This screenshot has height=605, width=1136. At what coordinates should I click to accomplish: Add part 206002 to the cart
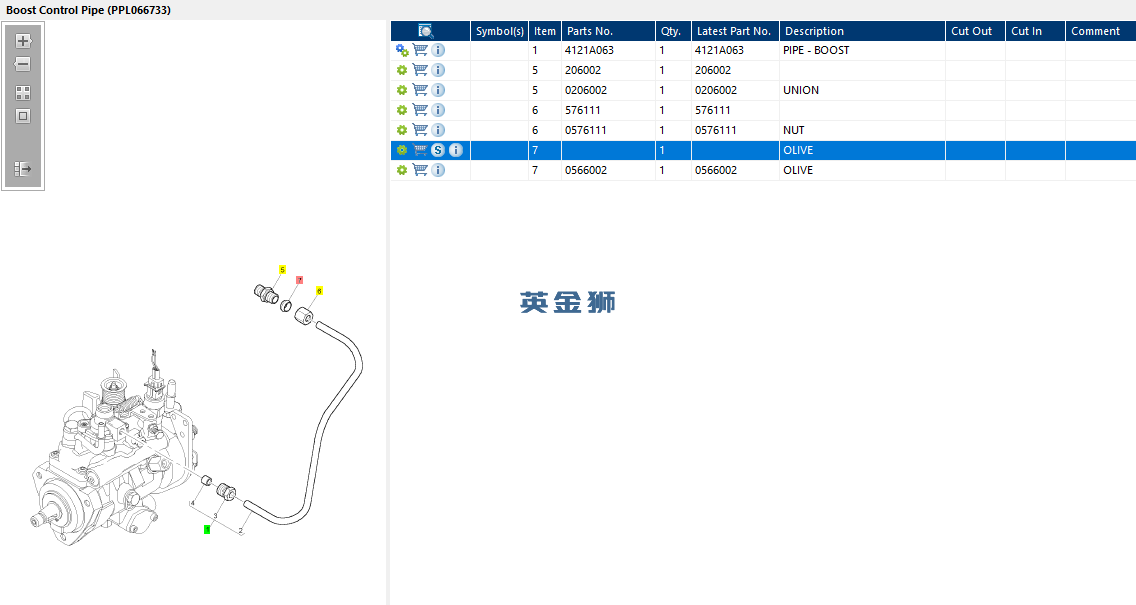(x=420, y=70)
